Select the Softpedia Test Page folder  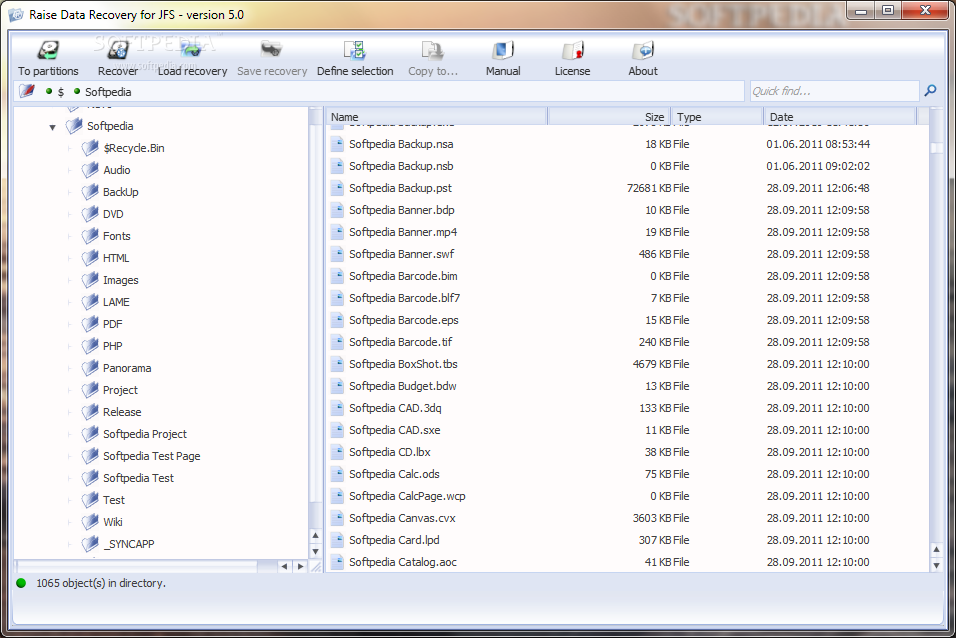click(x=151, y=456)
